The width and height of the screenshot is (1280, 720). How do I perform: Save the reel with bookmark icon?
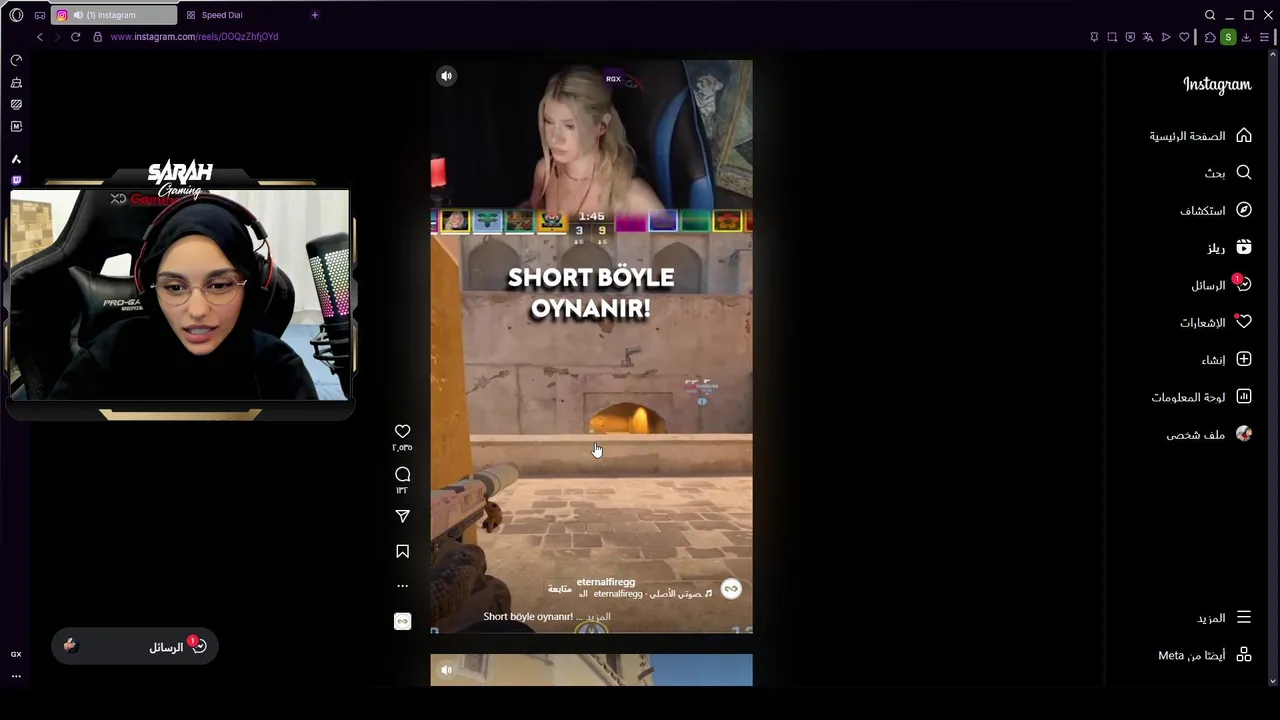pyautogui.click(x=402, y=551)
